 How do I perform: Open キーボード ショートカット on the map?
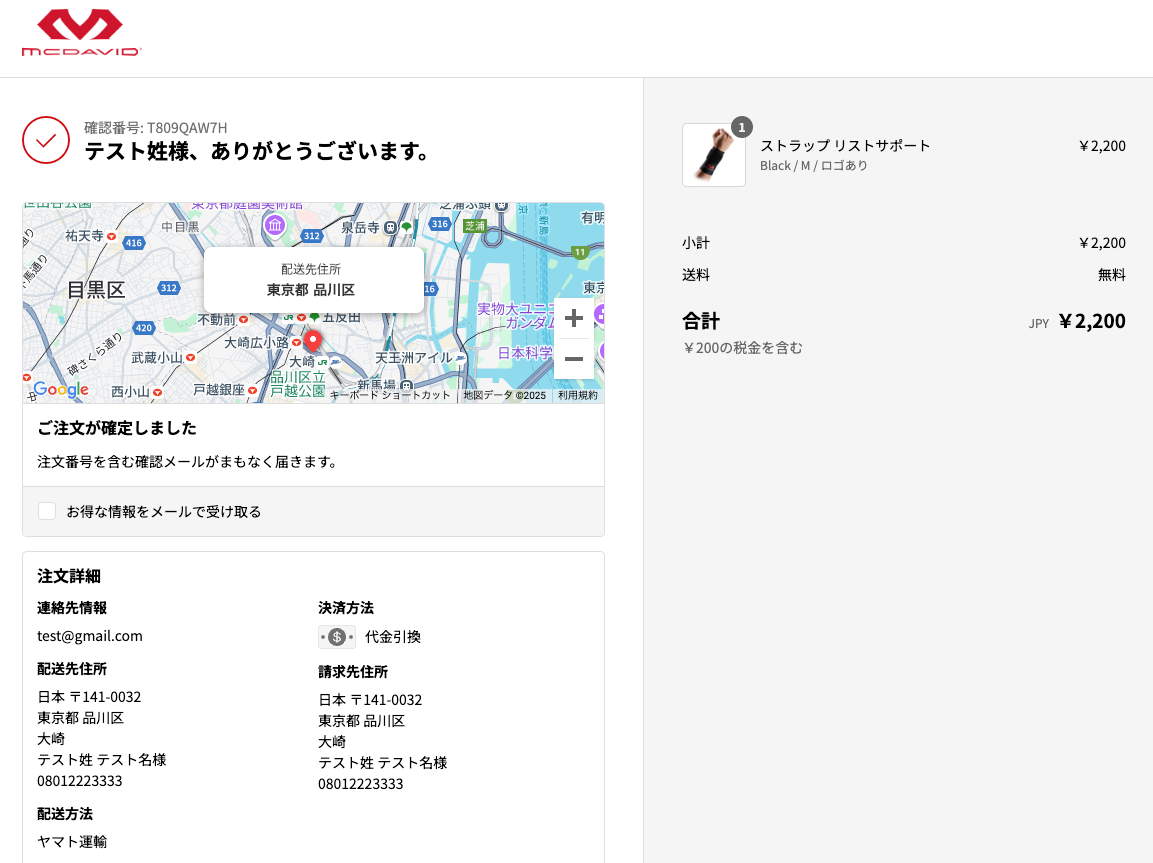tap(392, 395)
